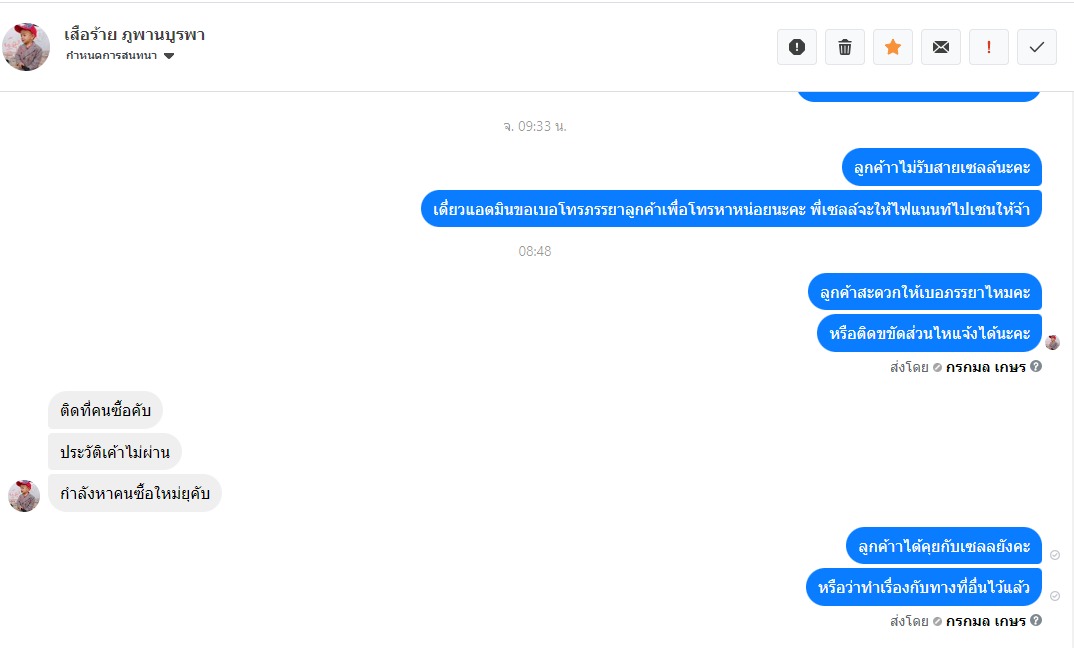Mark conversation unread with envelope icon

[x=940, y=47]
